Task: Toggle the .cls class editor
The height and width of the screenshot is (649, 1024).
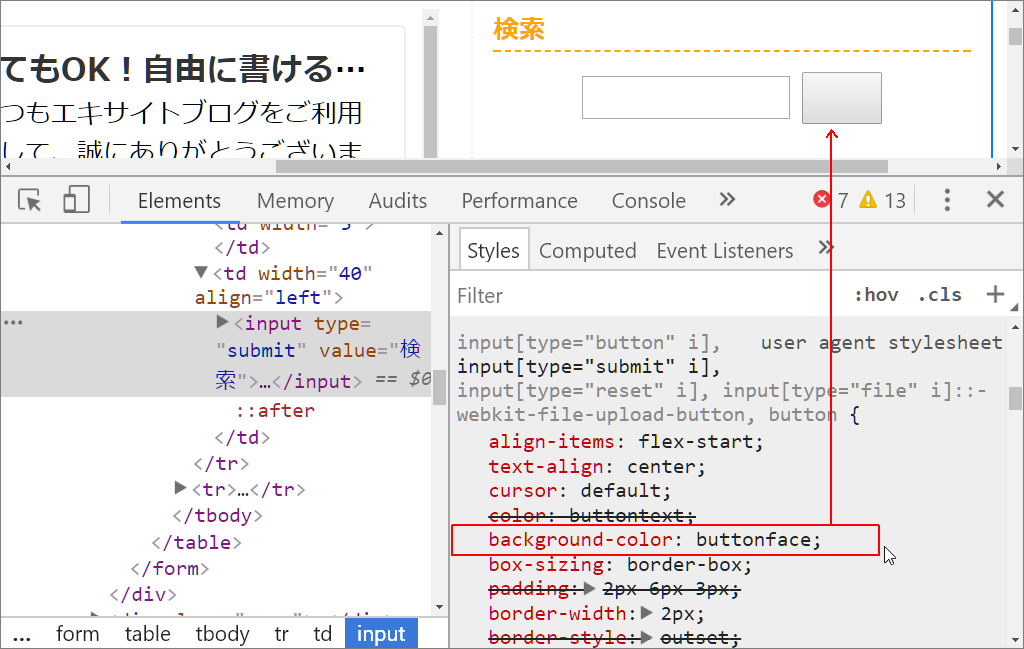Action: pos(939,295)
